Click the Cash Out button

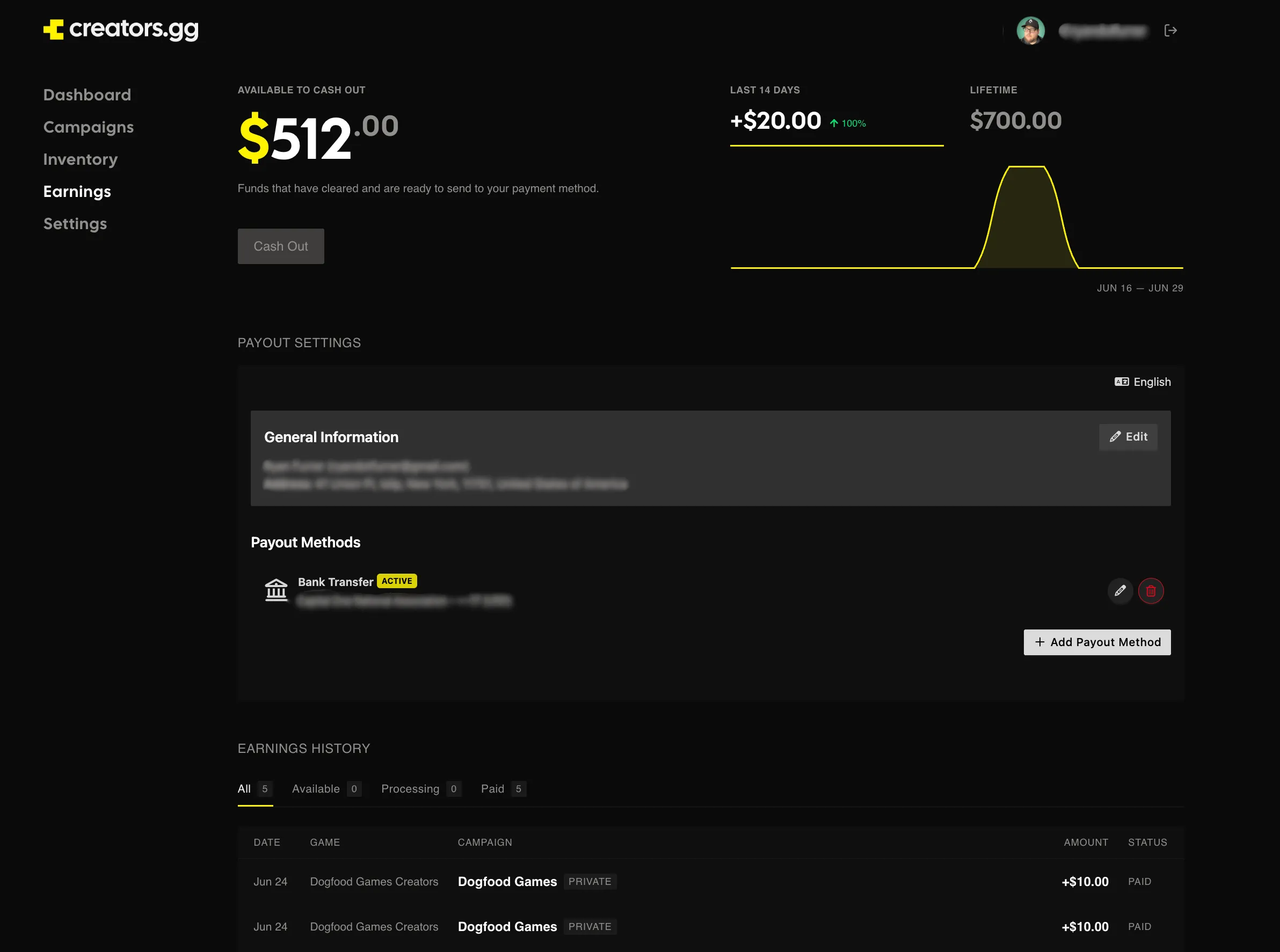tap(281, 246)
